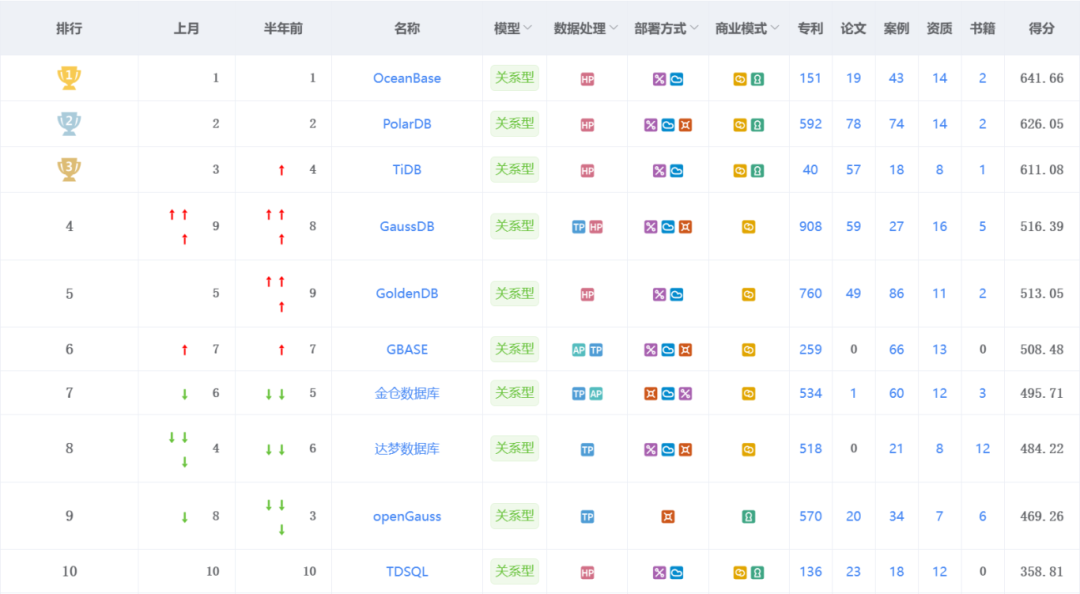The width and height of the screenshot is (1080, 594).
Task: Click the AP icon in 金仓数据库 row
Action: click(x=596, y=393)
